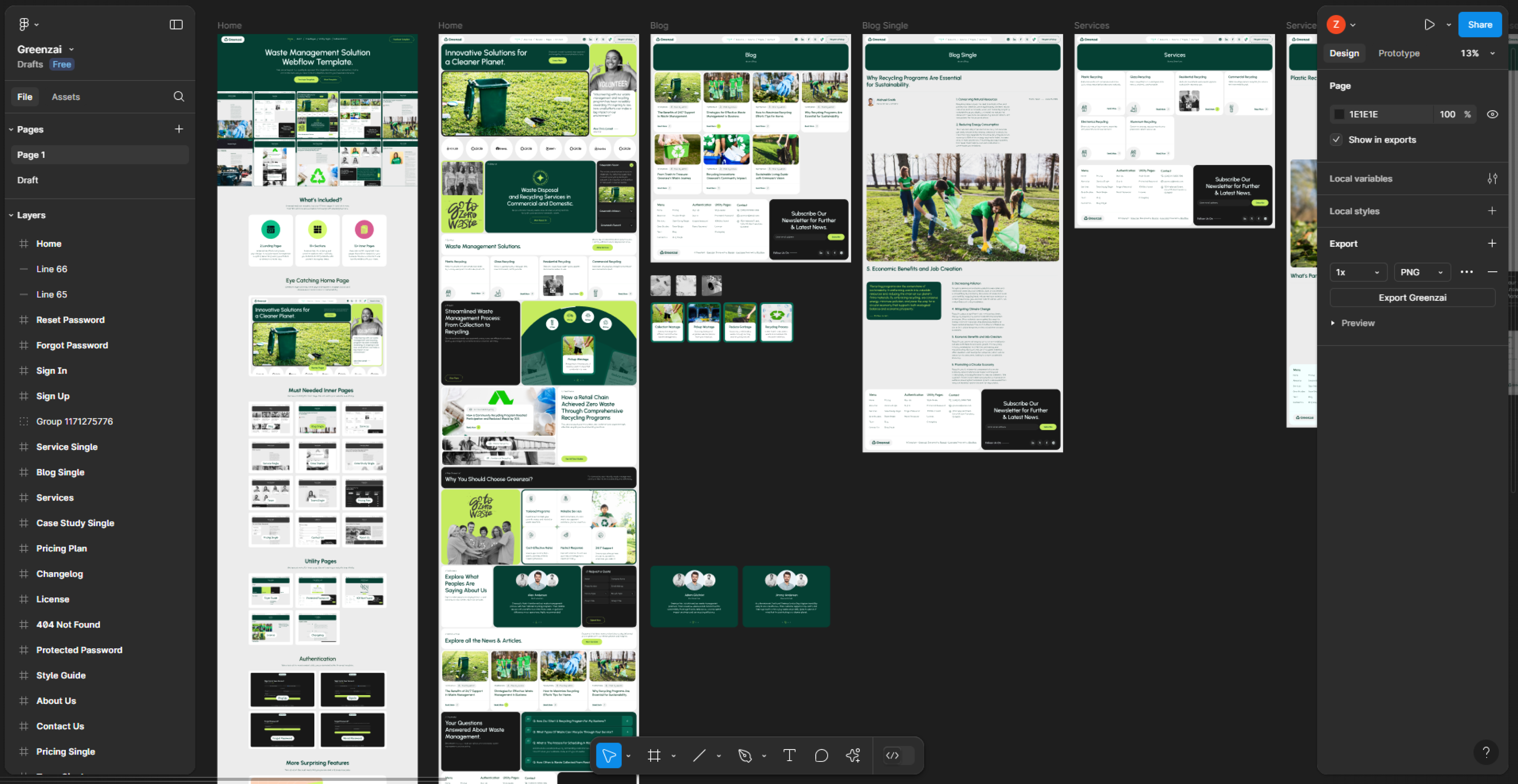Screen dimensions: 1518x784
Task: Select the Frame tool in the toolbar
Action: pos(654,756)
